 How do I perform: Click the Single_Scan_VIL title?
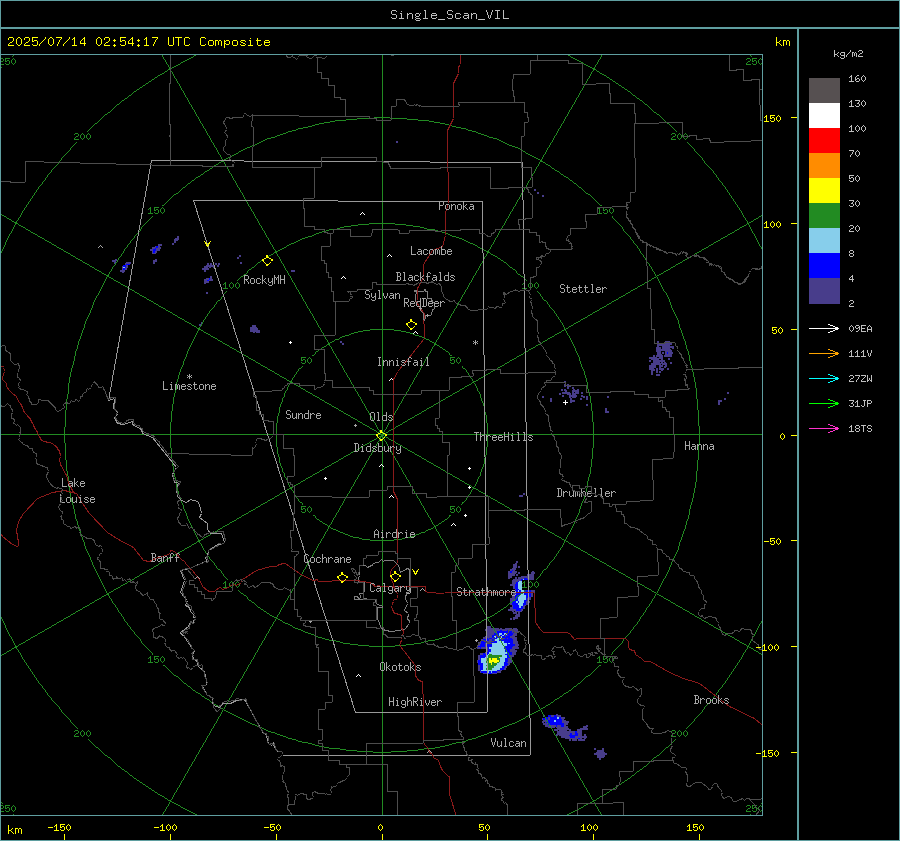(x=449, y=15)
